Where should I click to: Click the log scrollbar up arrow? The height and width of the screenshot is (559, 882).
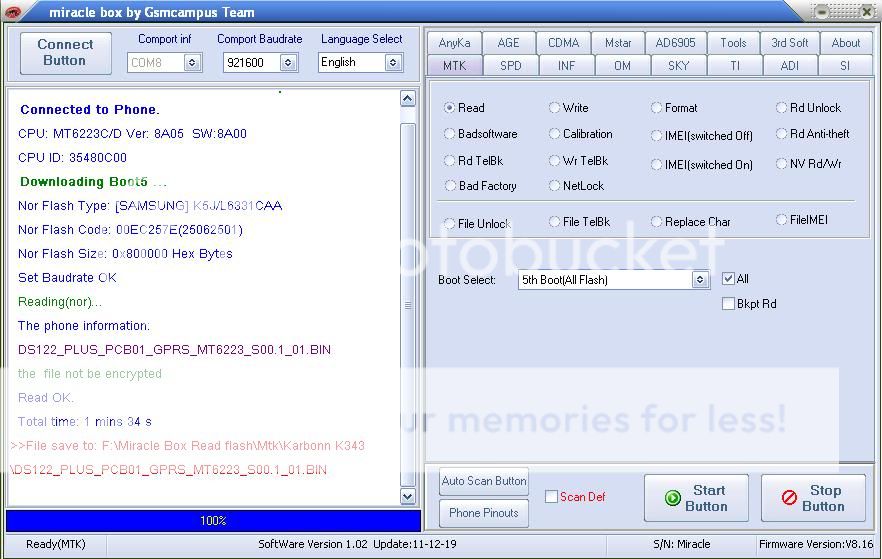coord(408,99)
